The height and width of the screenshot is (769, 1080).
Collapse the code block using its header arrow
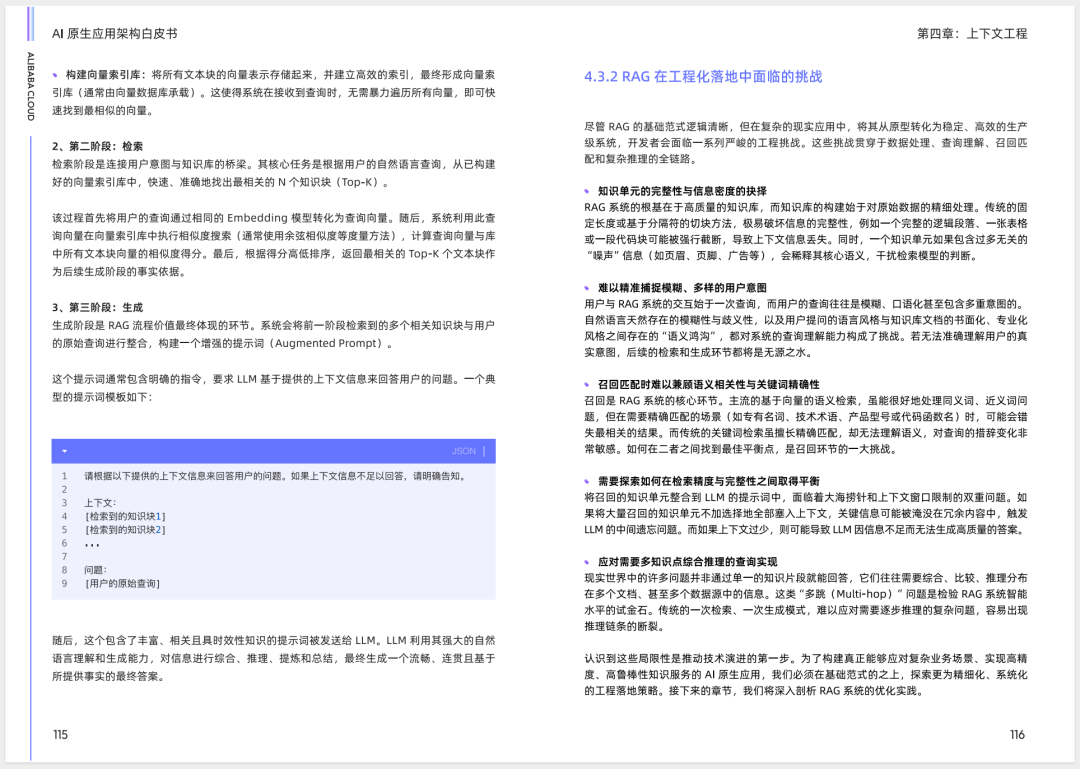pyautogui.click(x=65, y=451)
